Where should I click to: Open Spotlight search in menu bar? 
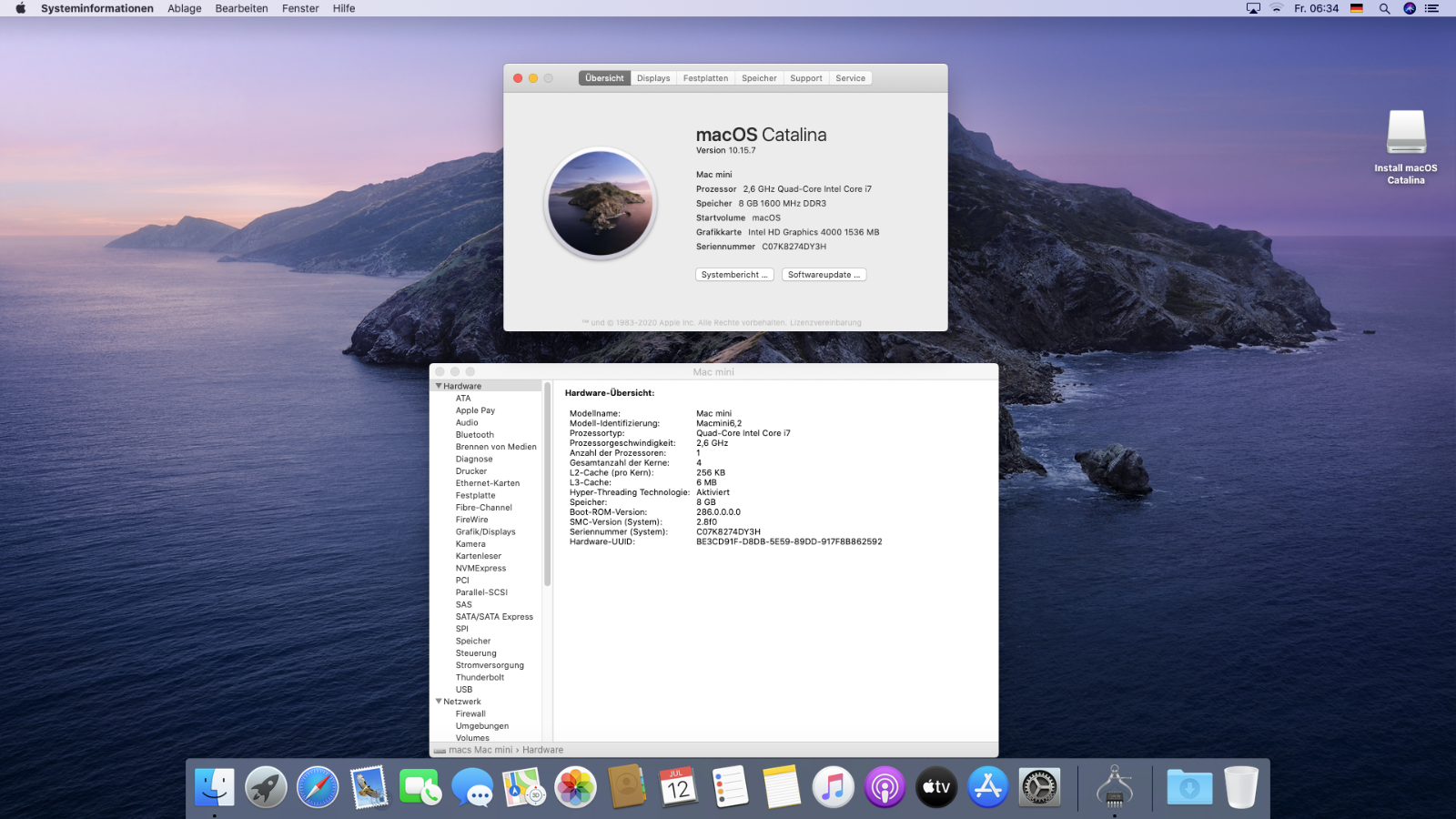1384,8
